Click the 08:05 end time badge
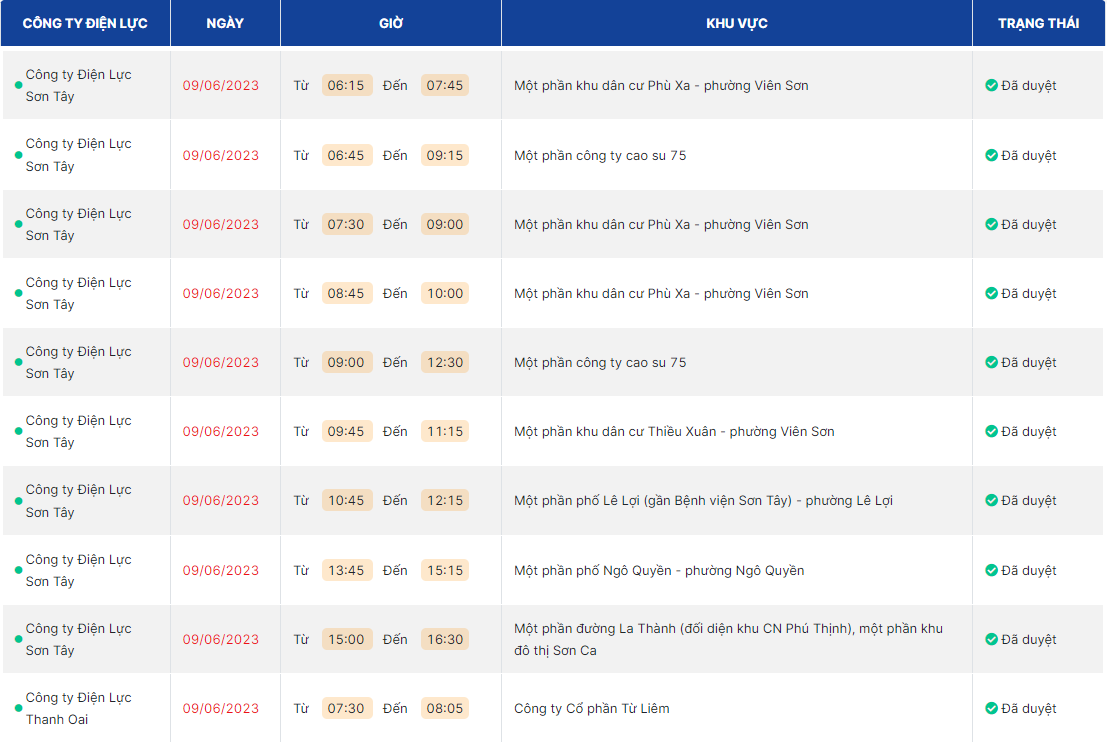Screen dimensions: 1107x743 [445, 709]
